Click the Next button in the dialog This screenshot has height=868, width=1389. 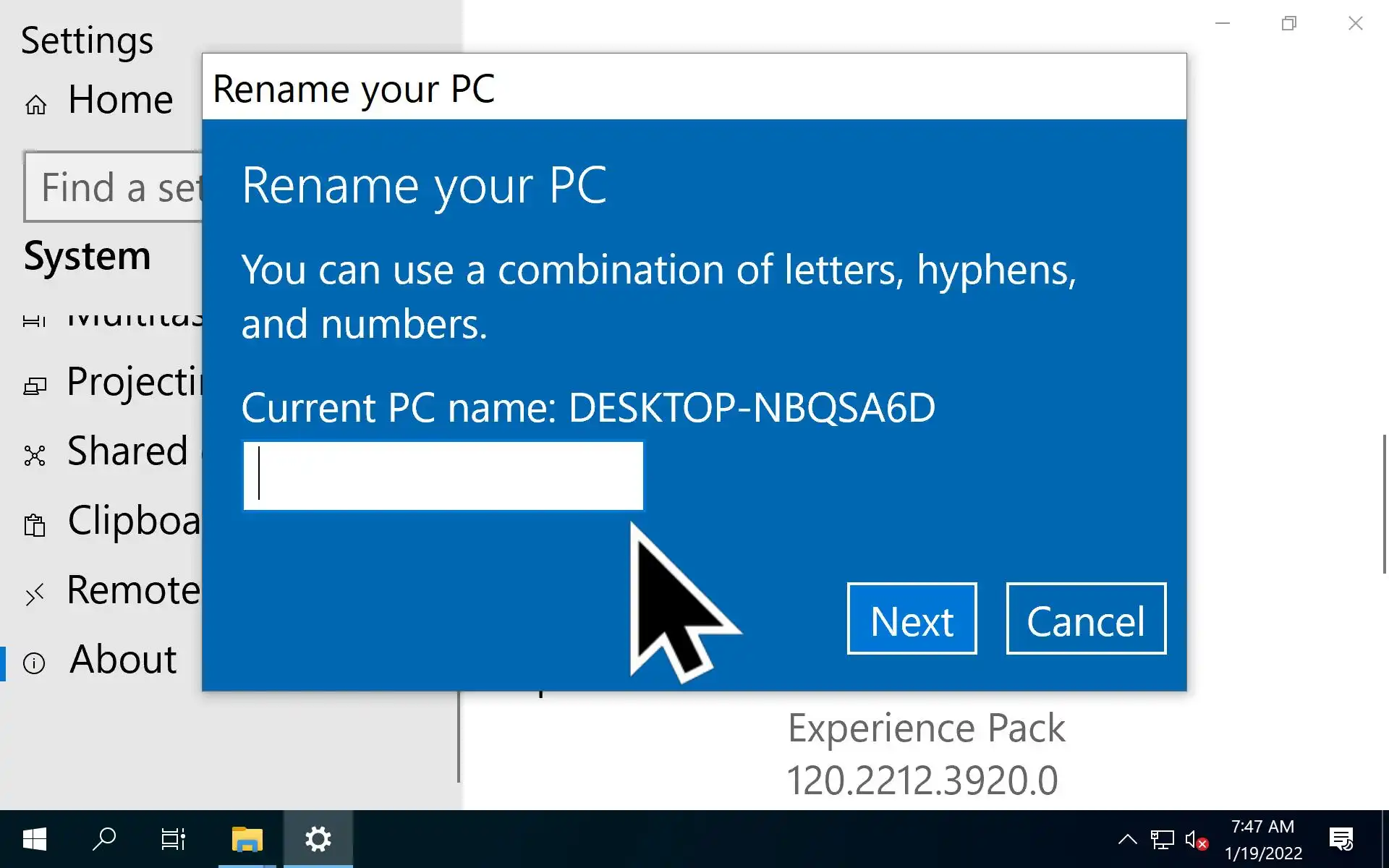click(x=912, y=618)
